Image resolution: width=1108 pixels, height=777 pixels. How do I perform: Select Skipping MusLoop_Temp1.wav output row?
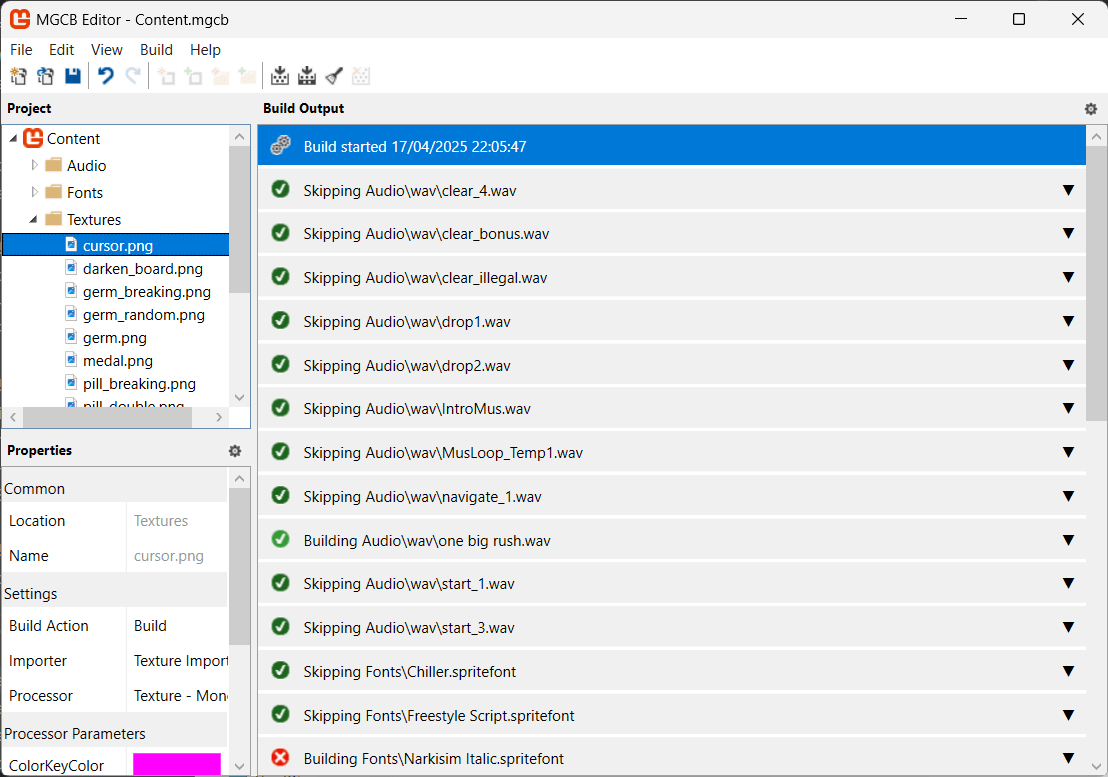point(671,452)
